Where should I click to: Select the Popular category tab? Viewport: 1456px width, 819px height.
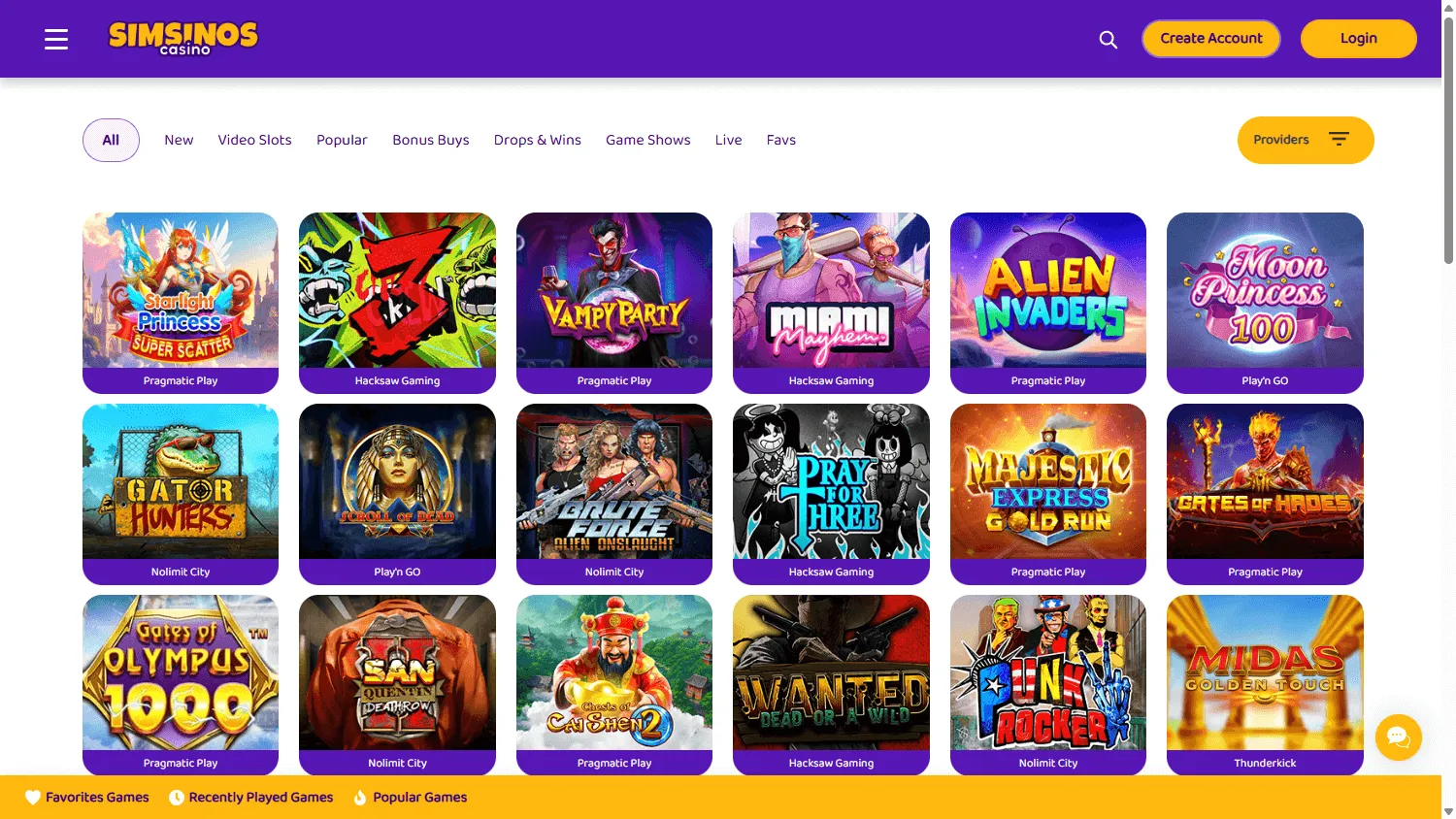pos(342,140)
